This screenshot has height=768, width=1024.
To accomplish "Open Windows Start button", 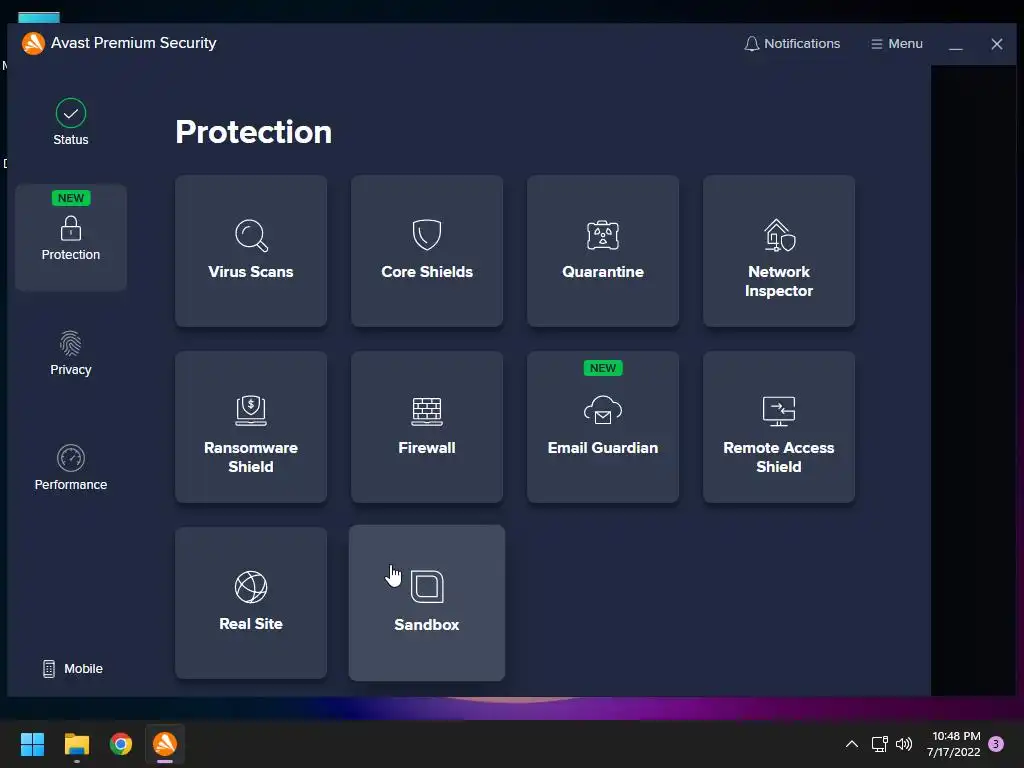I will [32, 744].
